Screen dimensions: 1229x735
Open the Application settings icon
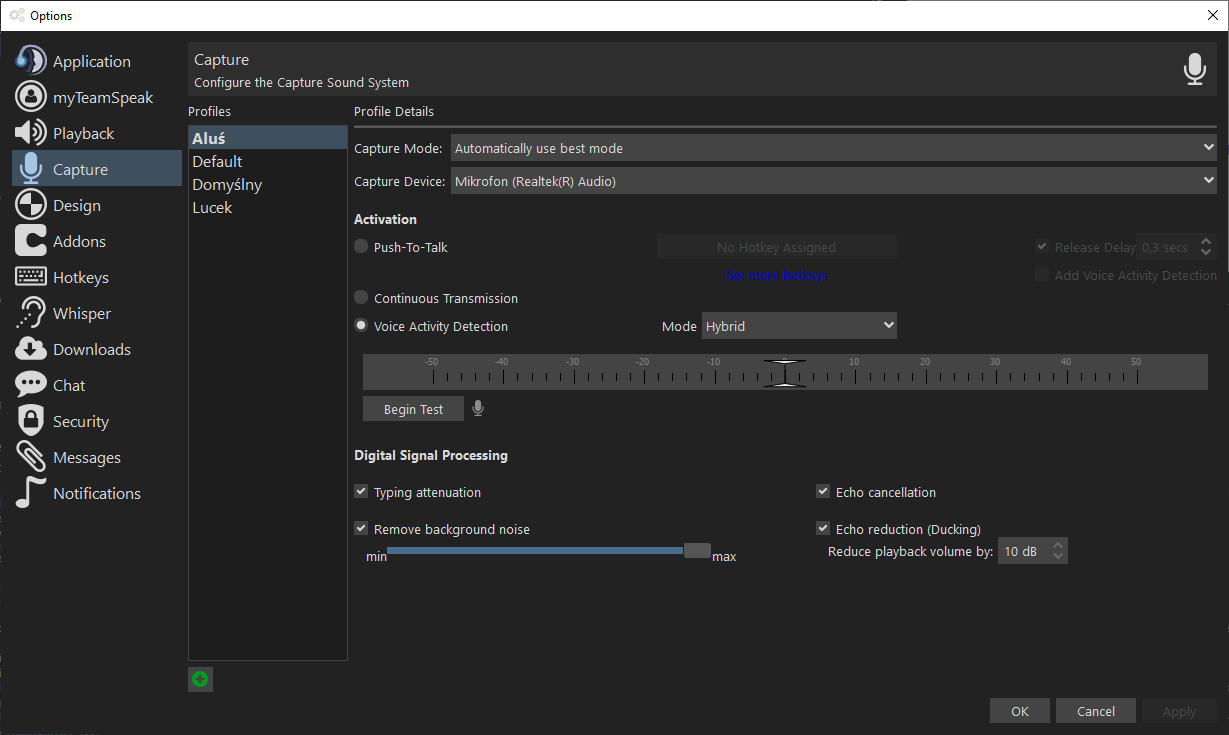click(x=31, y=61)
